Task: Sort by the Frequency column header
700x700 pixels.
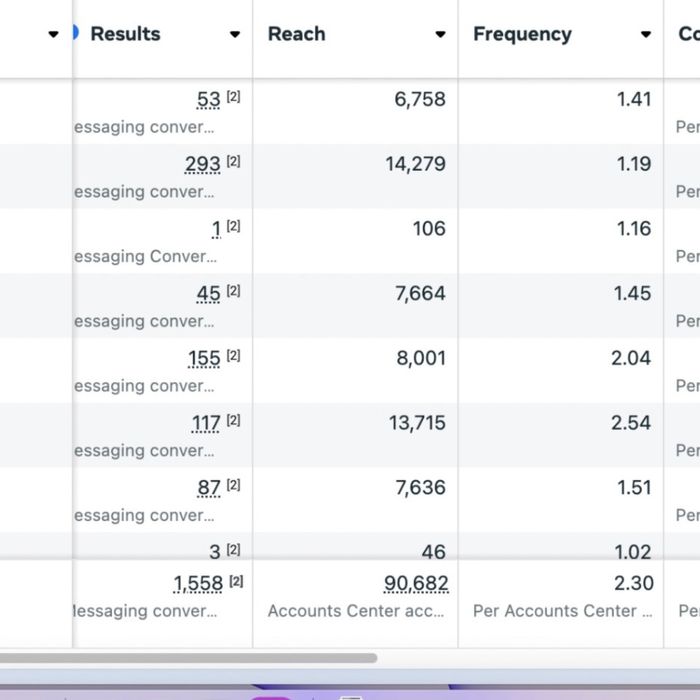Action: click(x=522, y=34)
